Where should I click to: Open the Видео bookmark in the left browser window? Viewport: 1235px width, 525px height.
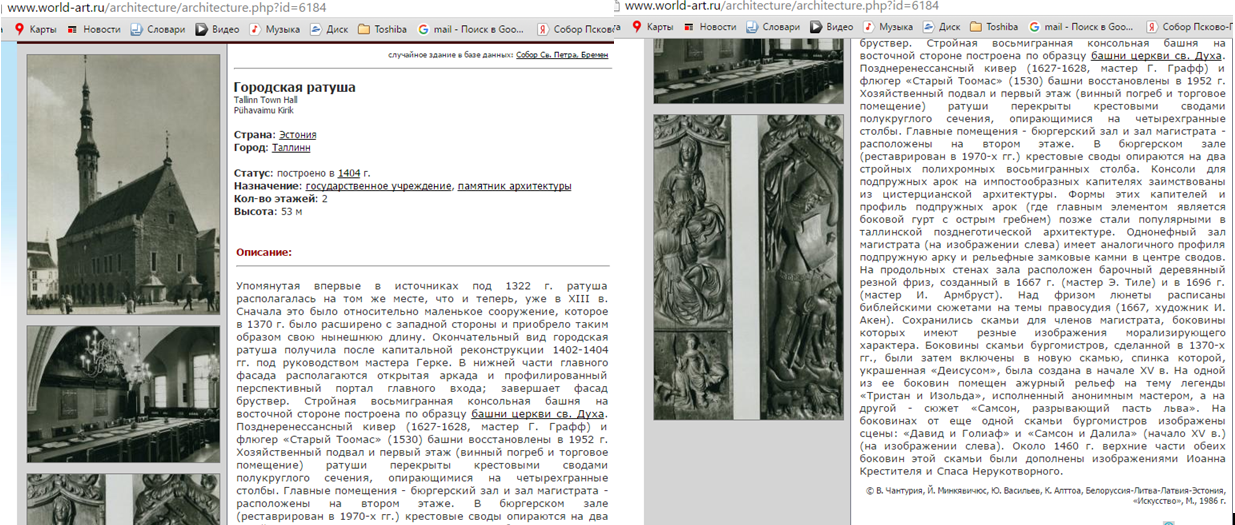(x=218, y=29)
